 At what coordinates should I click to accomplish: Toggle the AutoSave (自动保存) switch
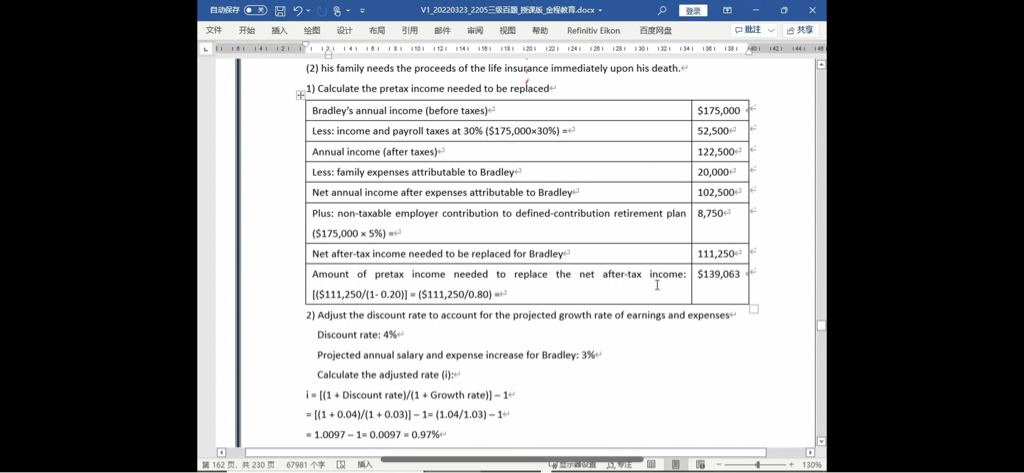click(255, 10)
